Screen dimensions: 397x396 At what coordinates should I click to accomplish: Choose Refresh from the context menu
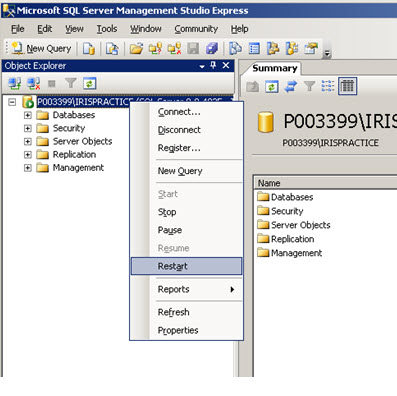click(187, 312)
